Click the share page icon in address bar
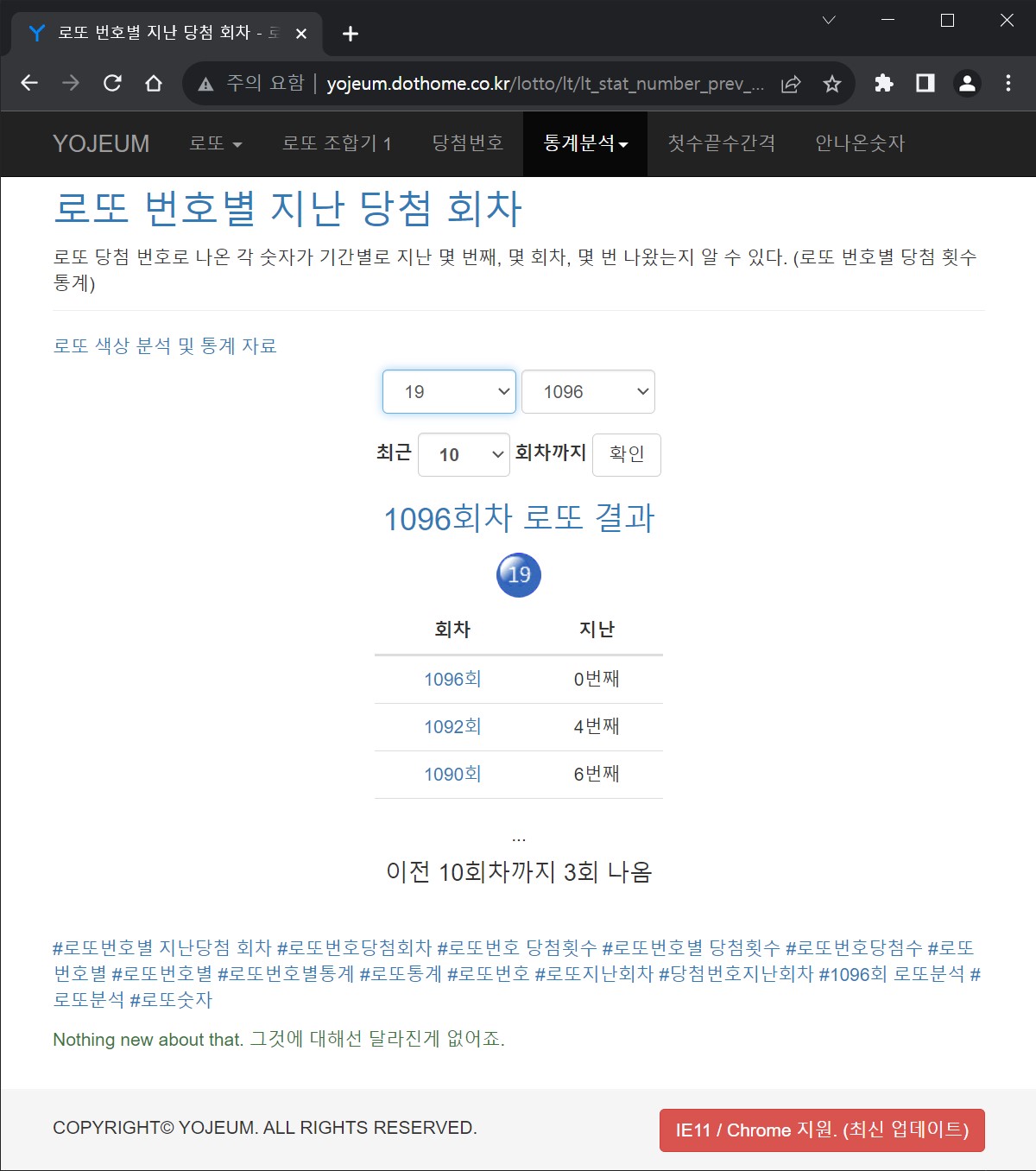The image size is (1036, 1171). tap(791, 84)
